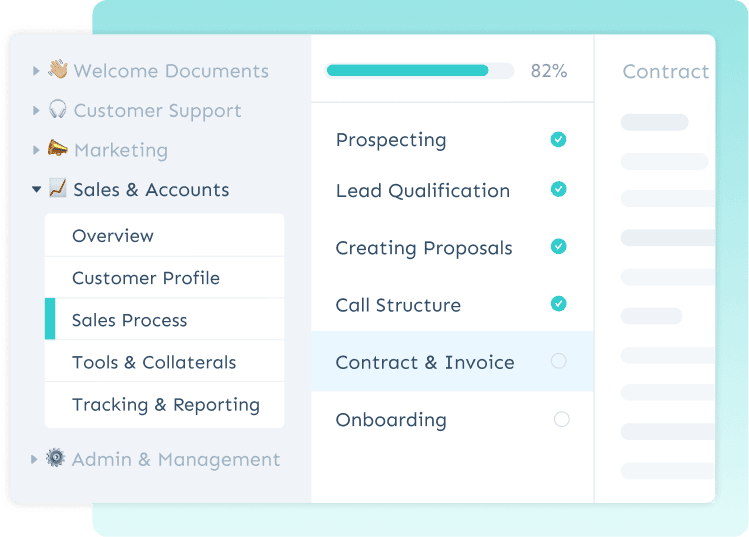Screen dimensions: 749x537
Task: Open the Overview page
Action: tap(113, 236)
